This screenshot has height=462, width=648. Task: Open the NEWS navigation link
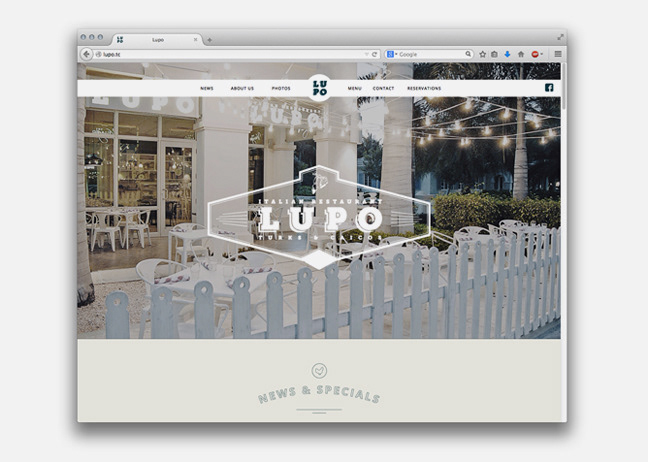207,88
